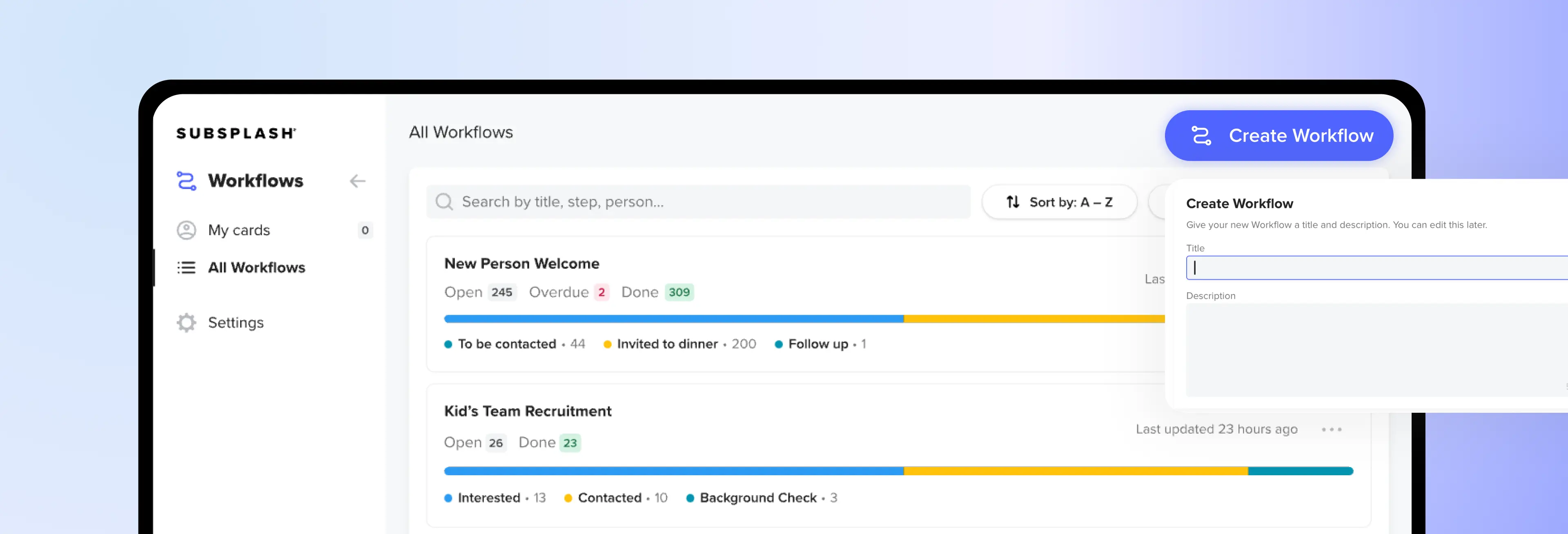Open Settings via the gear icon
The image size is (1568, 534).
[186, 323]
